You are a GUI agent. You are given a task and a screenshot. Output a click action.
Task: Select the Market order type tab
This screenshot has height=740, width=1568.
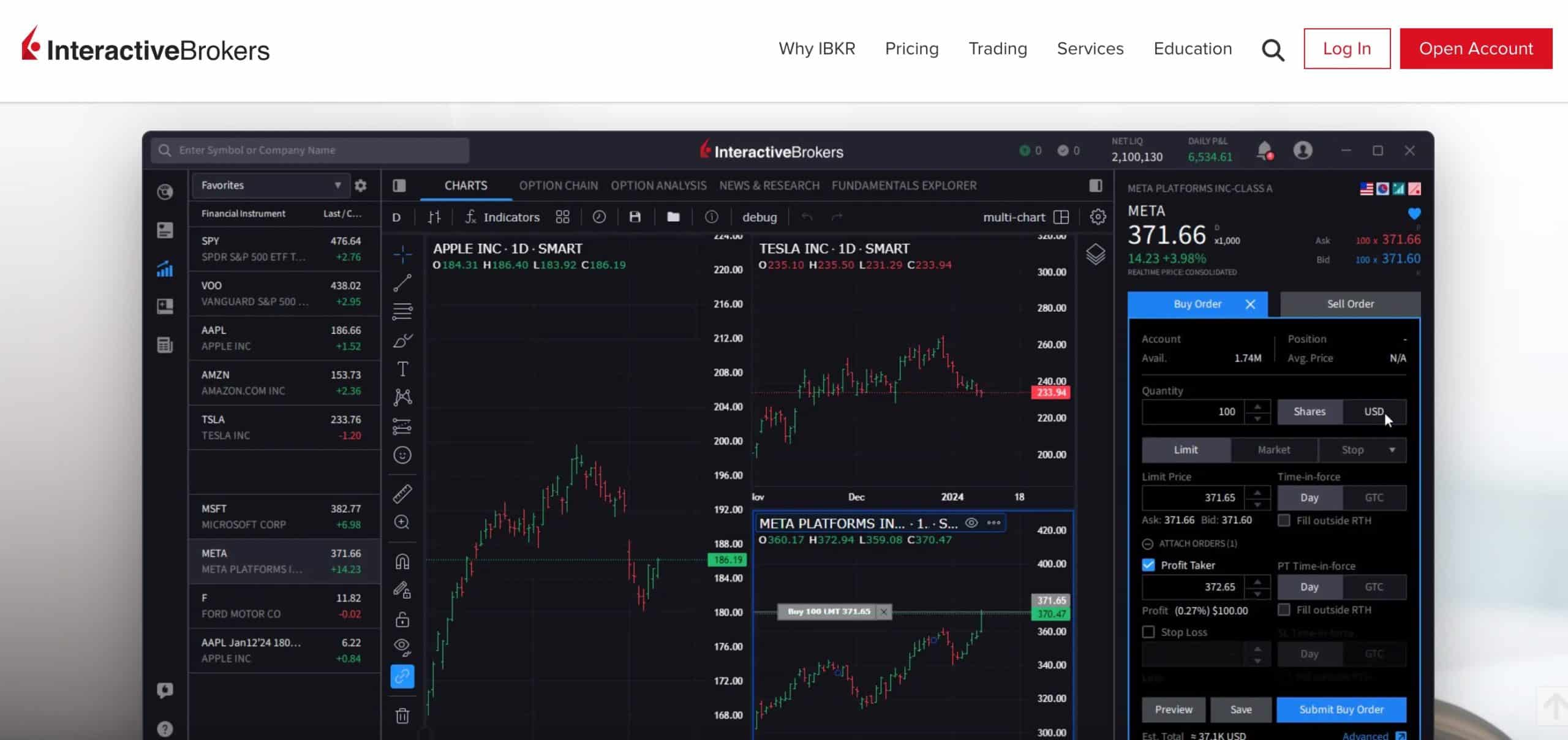point(1273,450)
